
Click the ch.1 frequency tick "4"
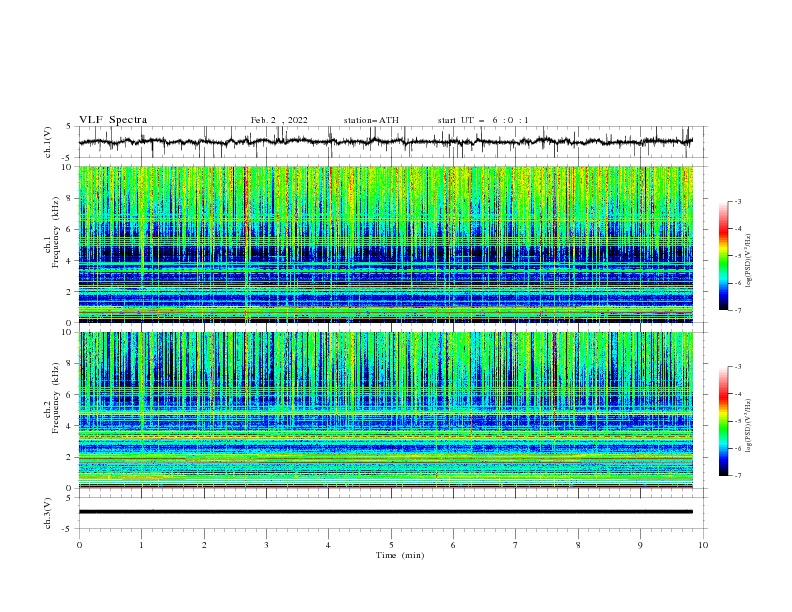point(71,261)
